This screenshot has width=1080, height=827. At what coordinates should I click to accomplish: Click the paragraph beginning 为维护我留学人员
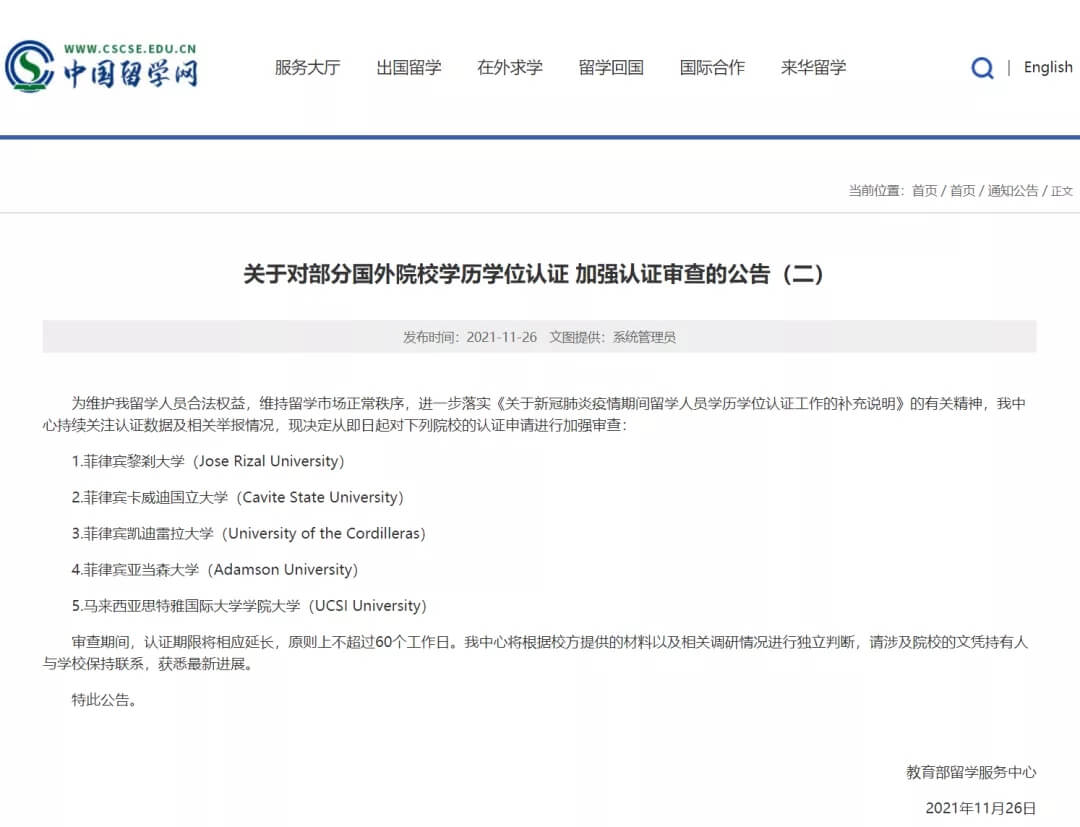pos(534,415)
